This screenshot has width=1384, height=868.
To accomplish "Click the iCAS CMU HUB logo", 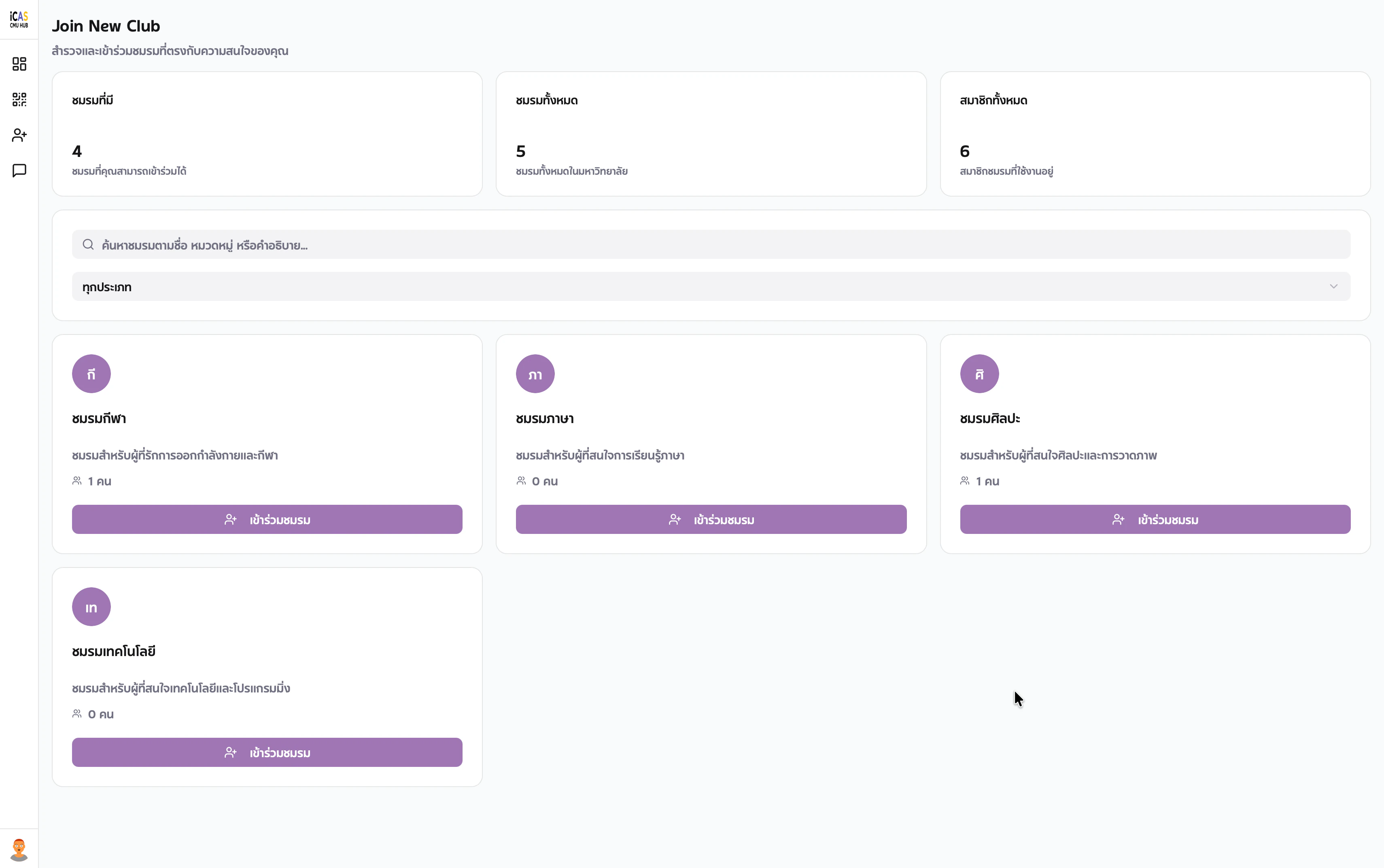I will coord(19,19).
